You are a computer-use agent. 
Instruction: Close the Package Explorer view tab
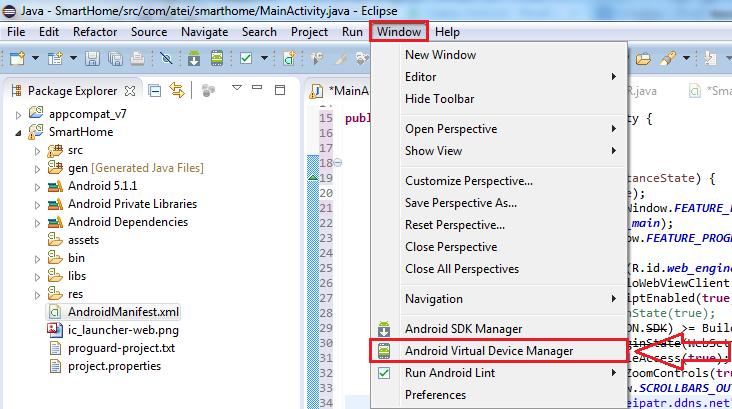(130, 91)
